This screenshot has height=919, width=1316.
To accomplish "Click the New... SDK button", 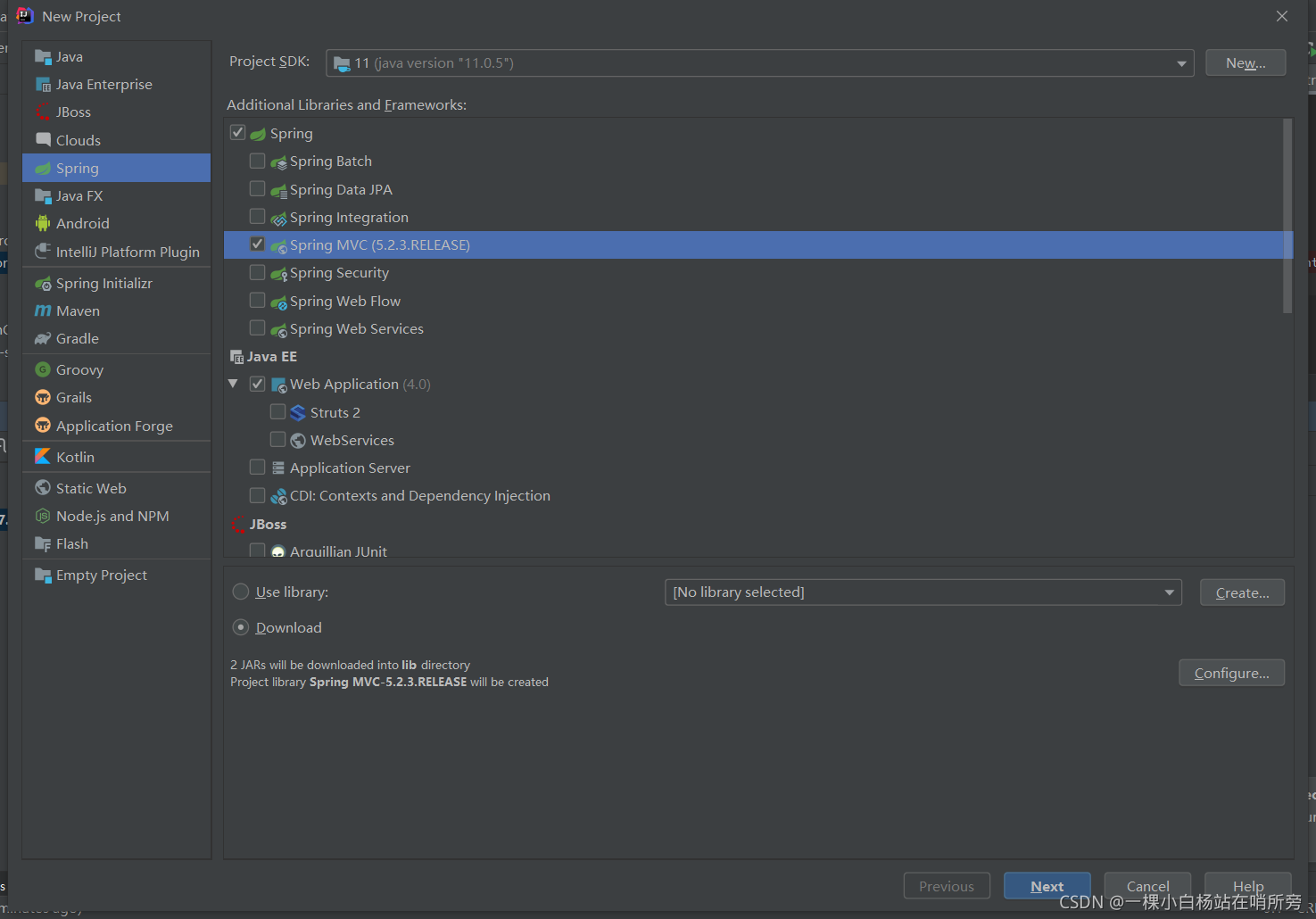I will (1246, 62).
